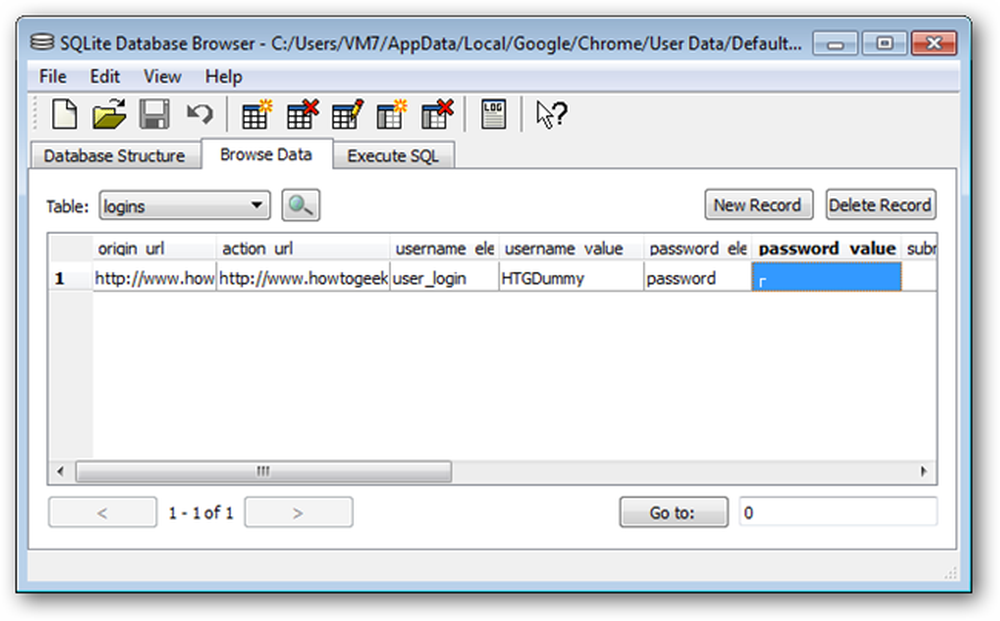
Task: Click the Go to record number field
Action: coord(837,513)
